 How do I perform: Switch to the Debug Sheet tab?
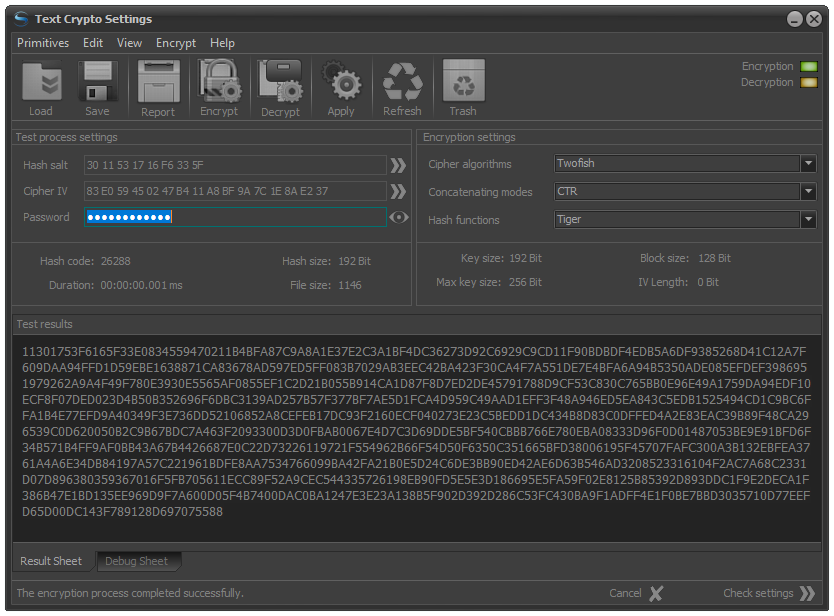pyautogui.click(x=137, y=561)
